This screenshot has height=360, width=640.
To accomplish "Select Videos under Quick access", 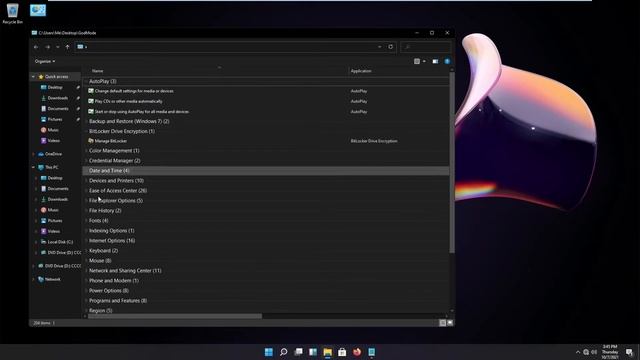I will pos(53,140).
